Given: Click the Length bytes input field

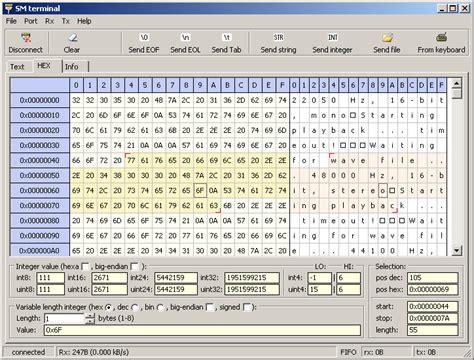Looking at the screenshot, I should (x=65, y=319).
